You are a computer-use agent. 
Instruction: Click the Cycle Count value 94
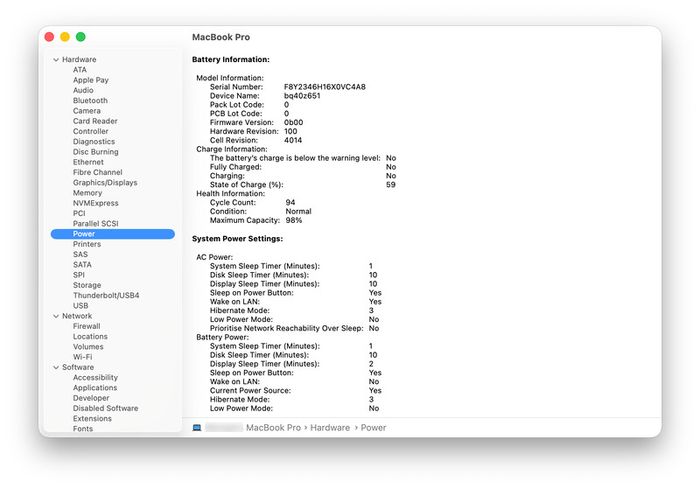pyautogui.click(x=290, y=203)
